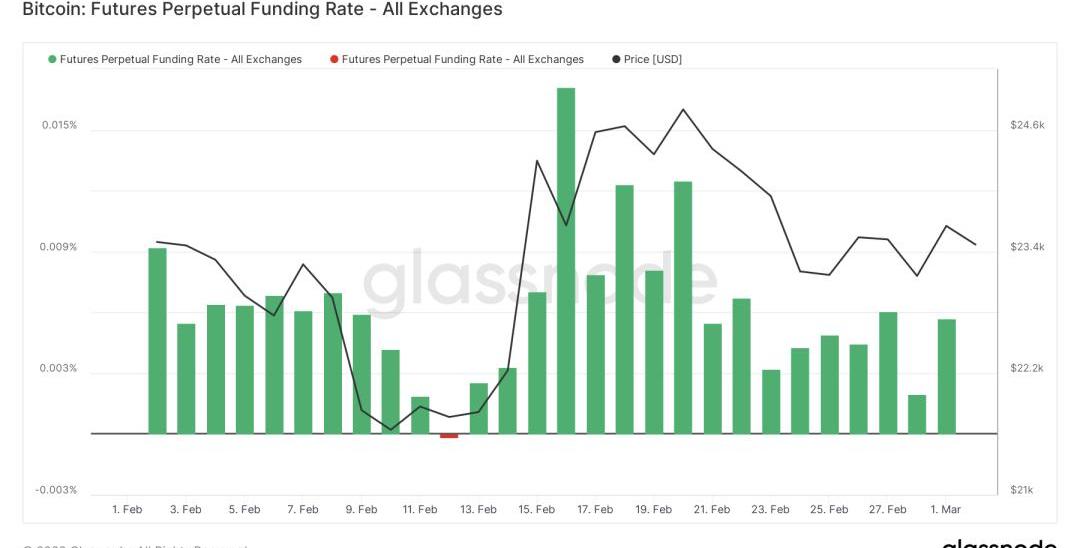Click the small red negative funding bar
Viewport: 1080px width, 548px height.
coord(449,436)
